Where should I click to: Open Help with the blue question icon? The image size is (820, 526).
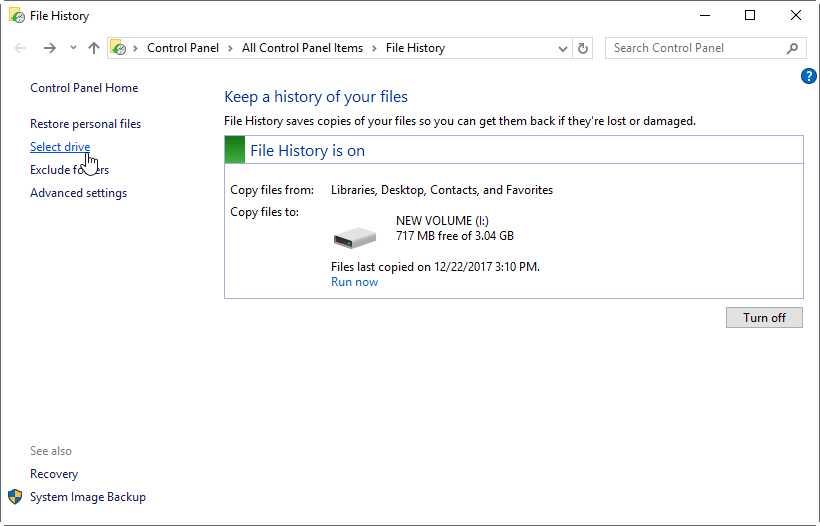pyautogui.click(x=809, y=76)
